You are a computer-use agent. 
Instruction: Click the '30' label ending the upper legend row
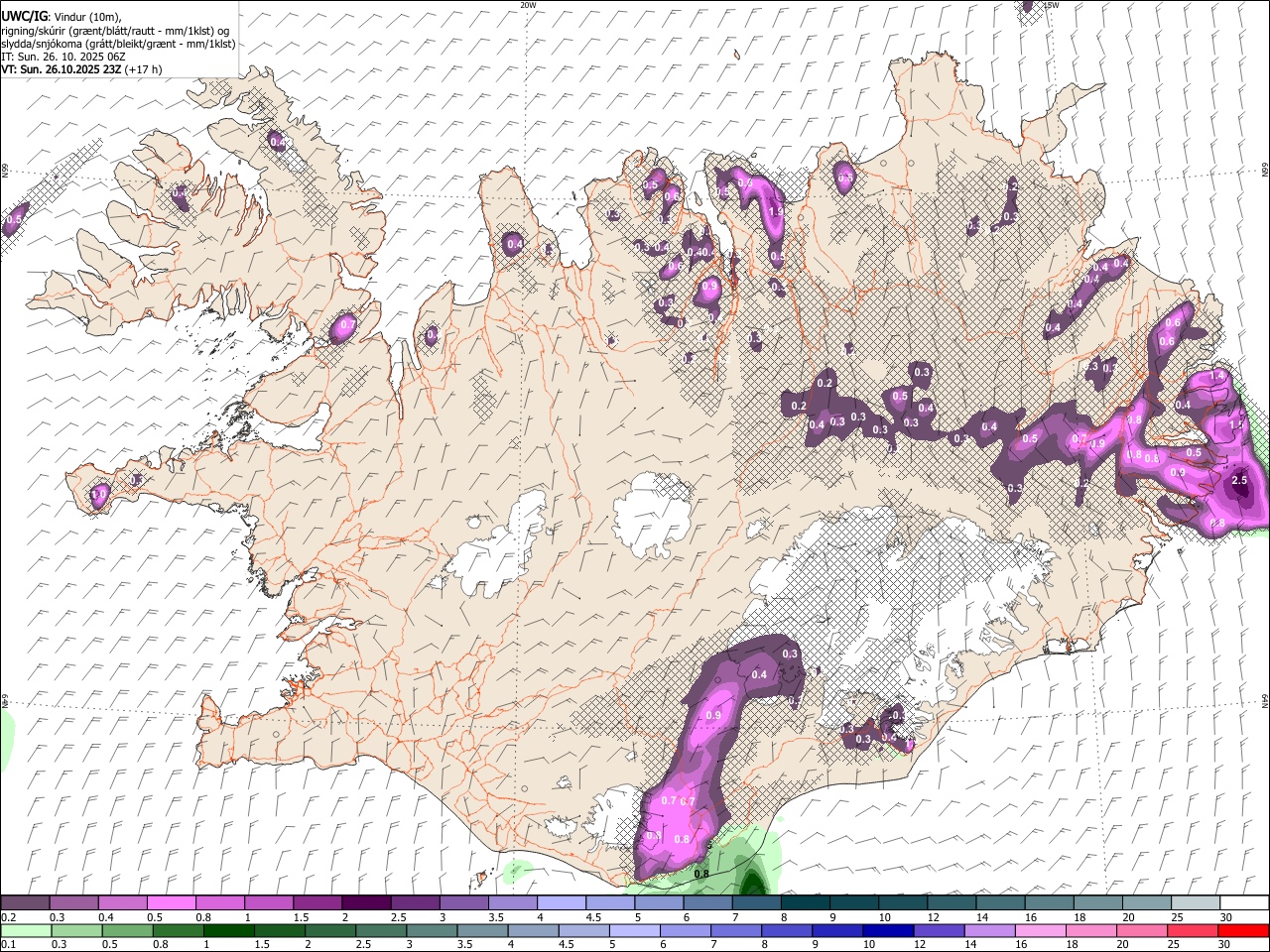pos(1225,917)
